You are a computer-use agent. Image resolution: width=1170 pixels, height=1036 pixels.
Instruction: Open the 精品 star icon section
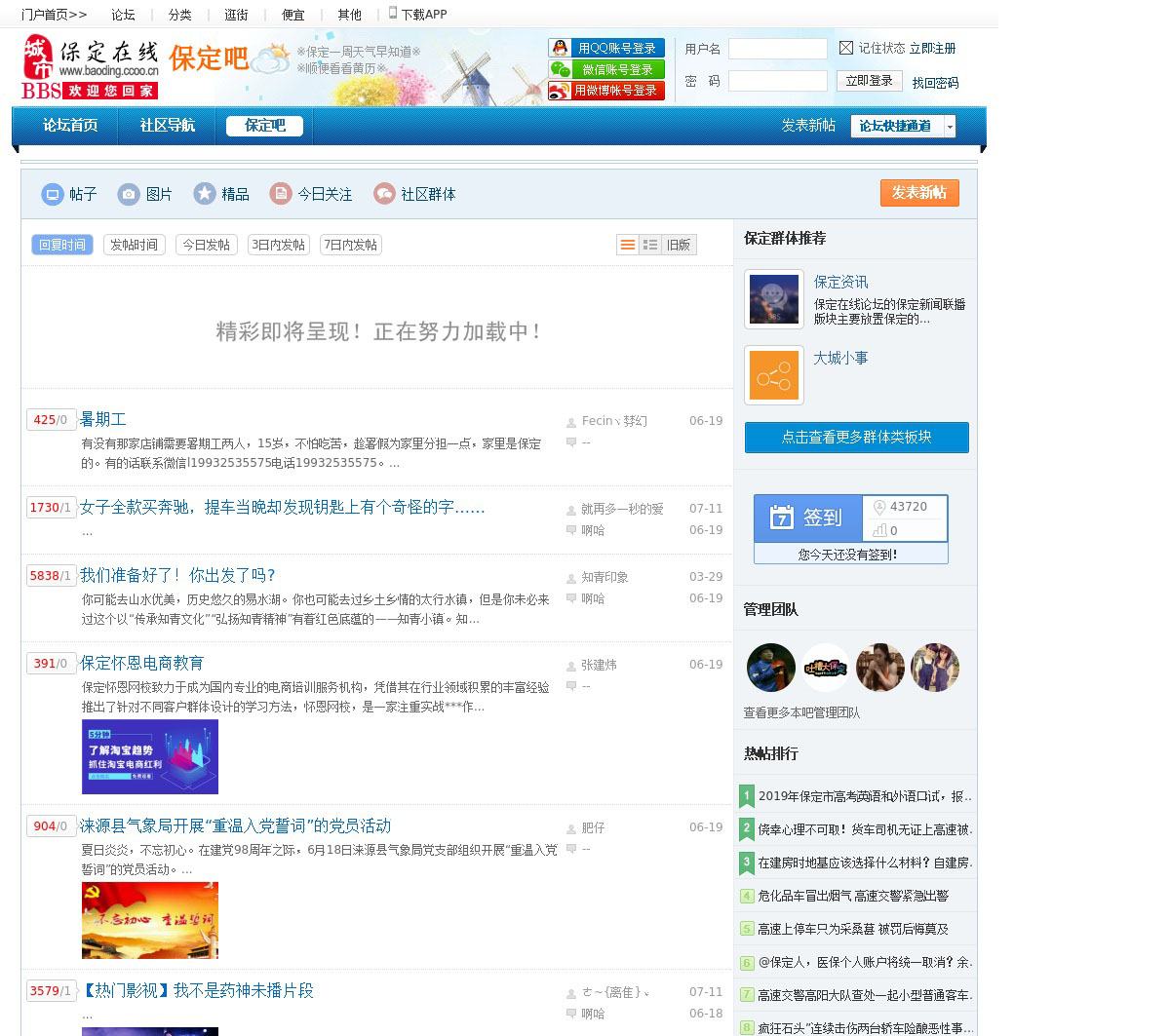(204, 194)
